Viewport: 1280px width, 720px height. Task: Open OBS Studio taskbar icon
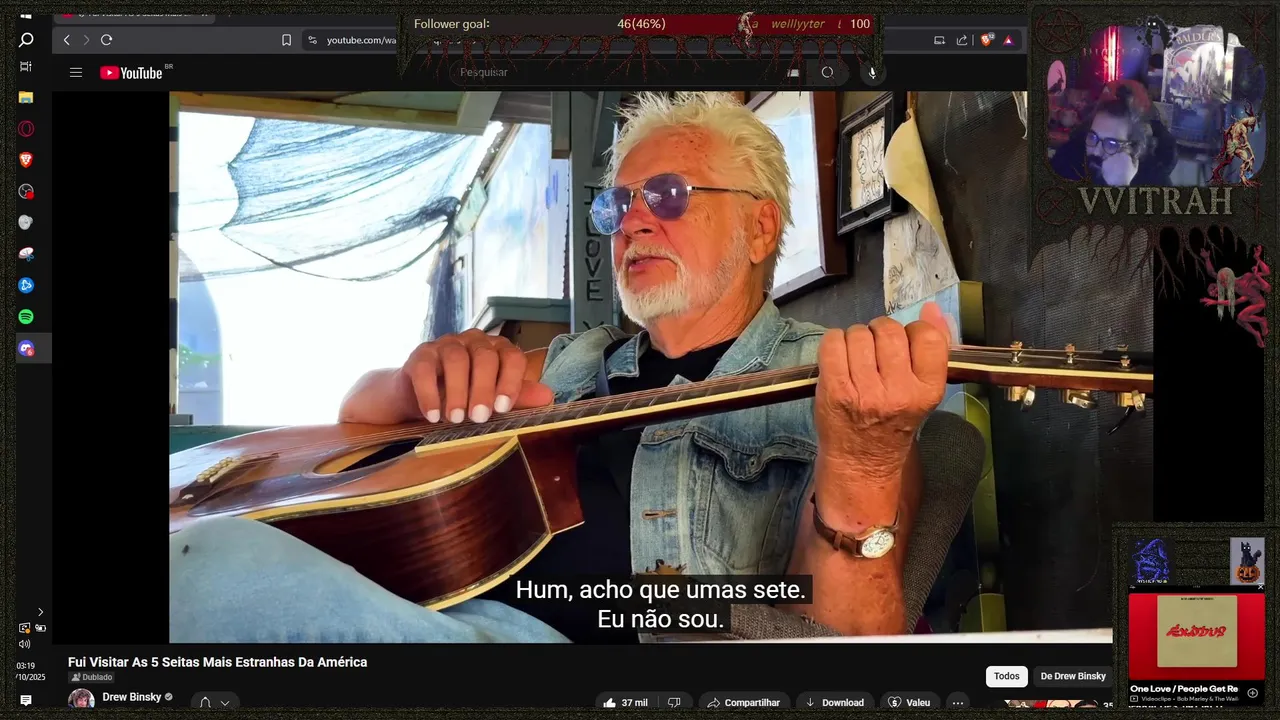click(26, 191)
